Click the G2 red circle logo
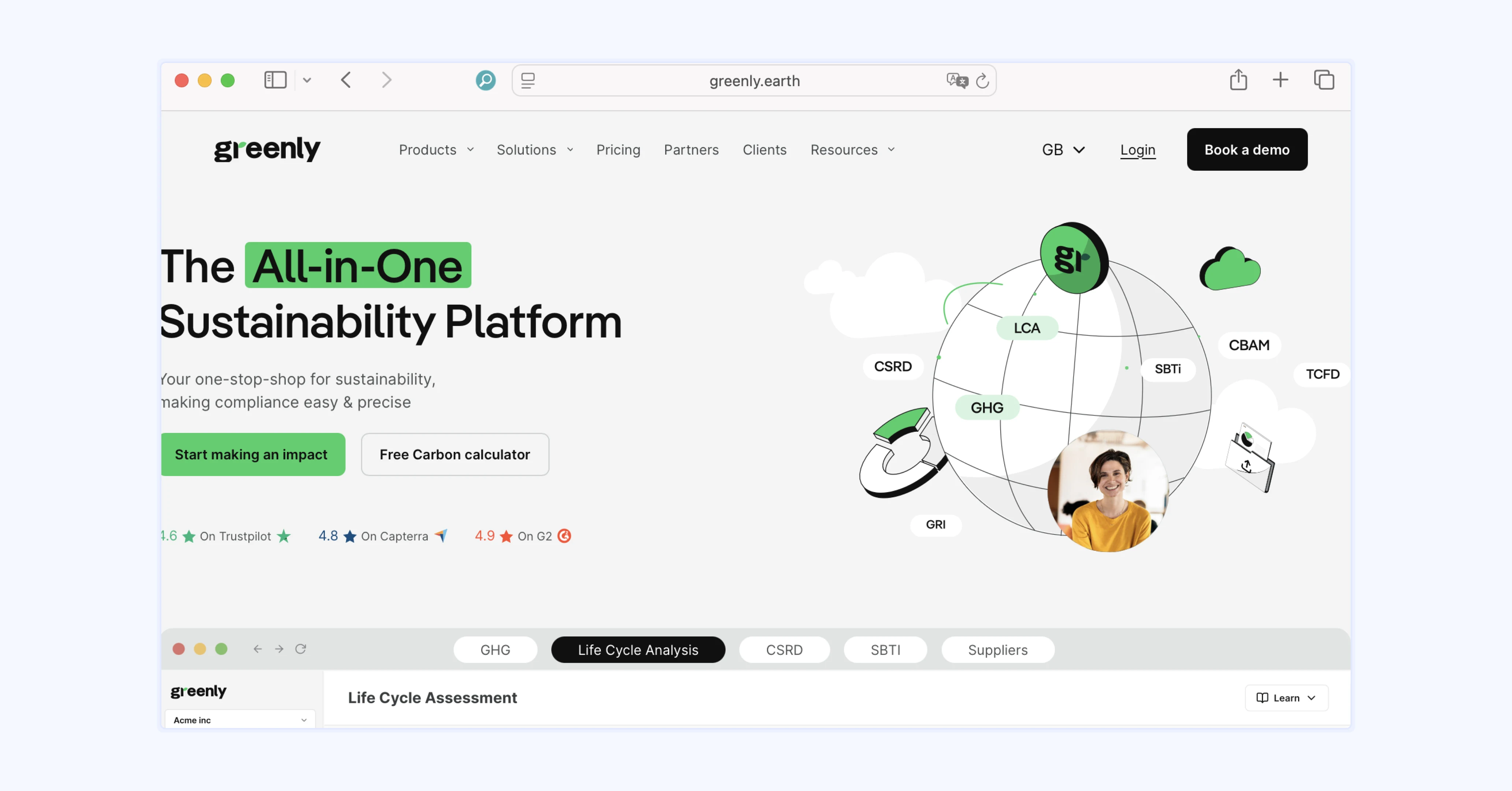Viewport: 1512px width, 791px height. pos(564,536)
